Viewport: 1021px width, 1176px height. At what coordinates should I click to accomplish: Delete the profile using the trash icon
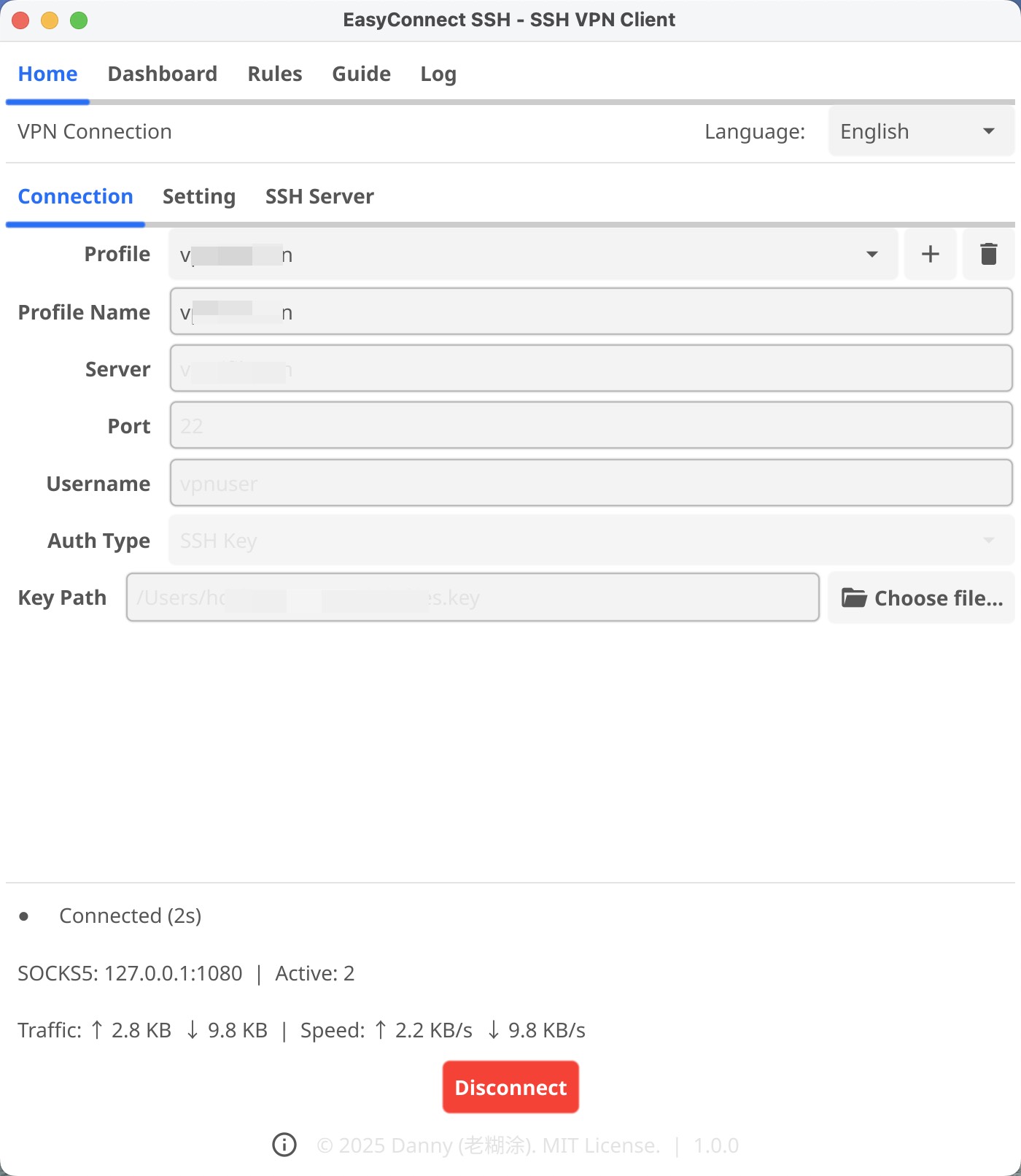coord(988,254)
